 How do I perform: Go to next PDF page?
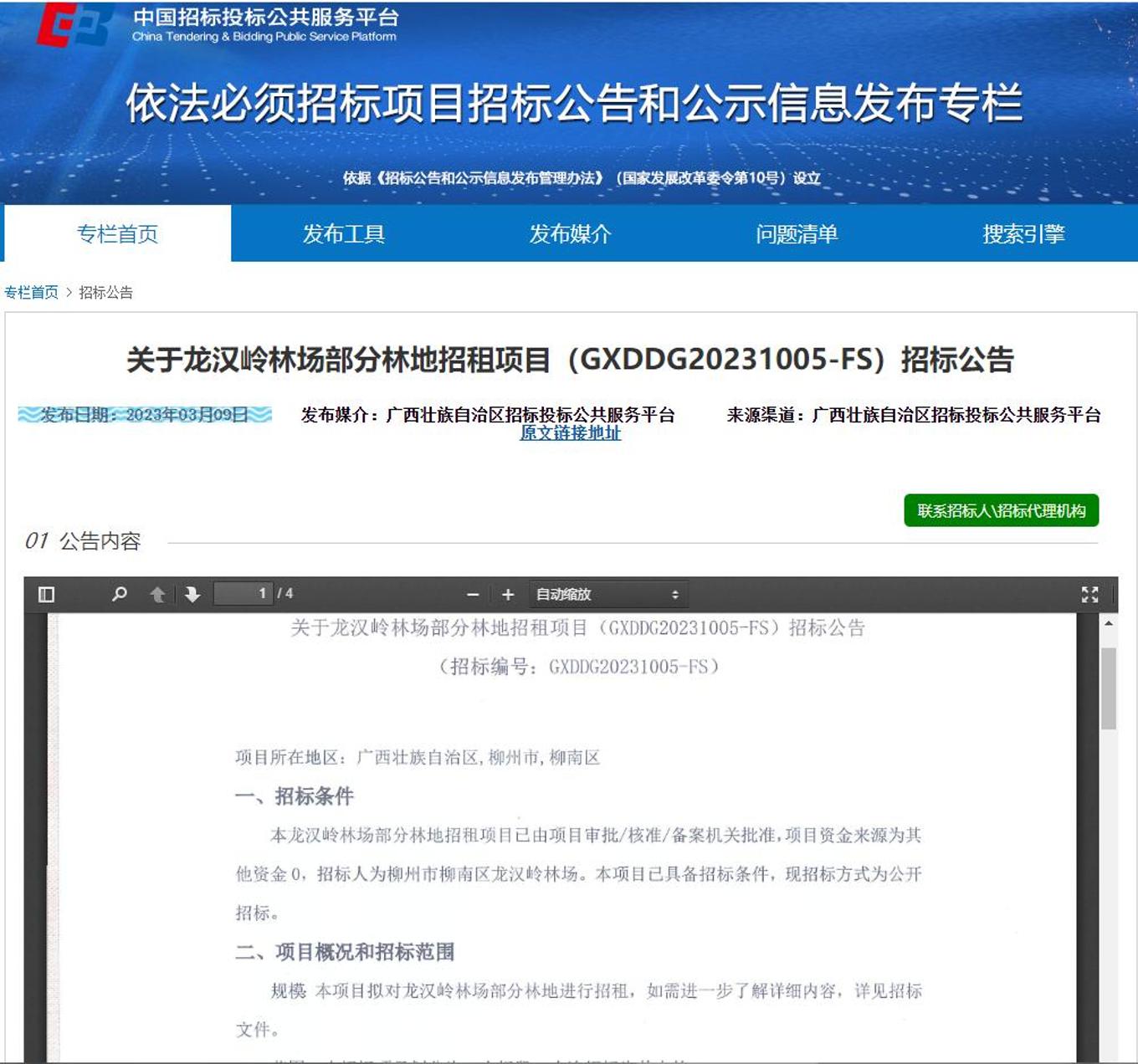coord(192,594)
